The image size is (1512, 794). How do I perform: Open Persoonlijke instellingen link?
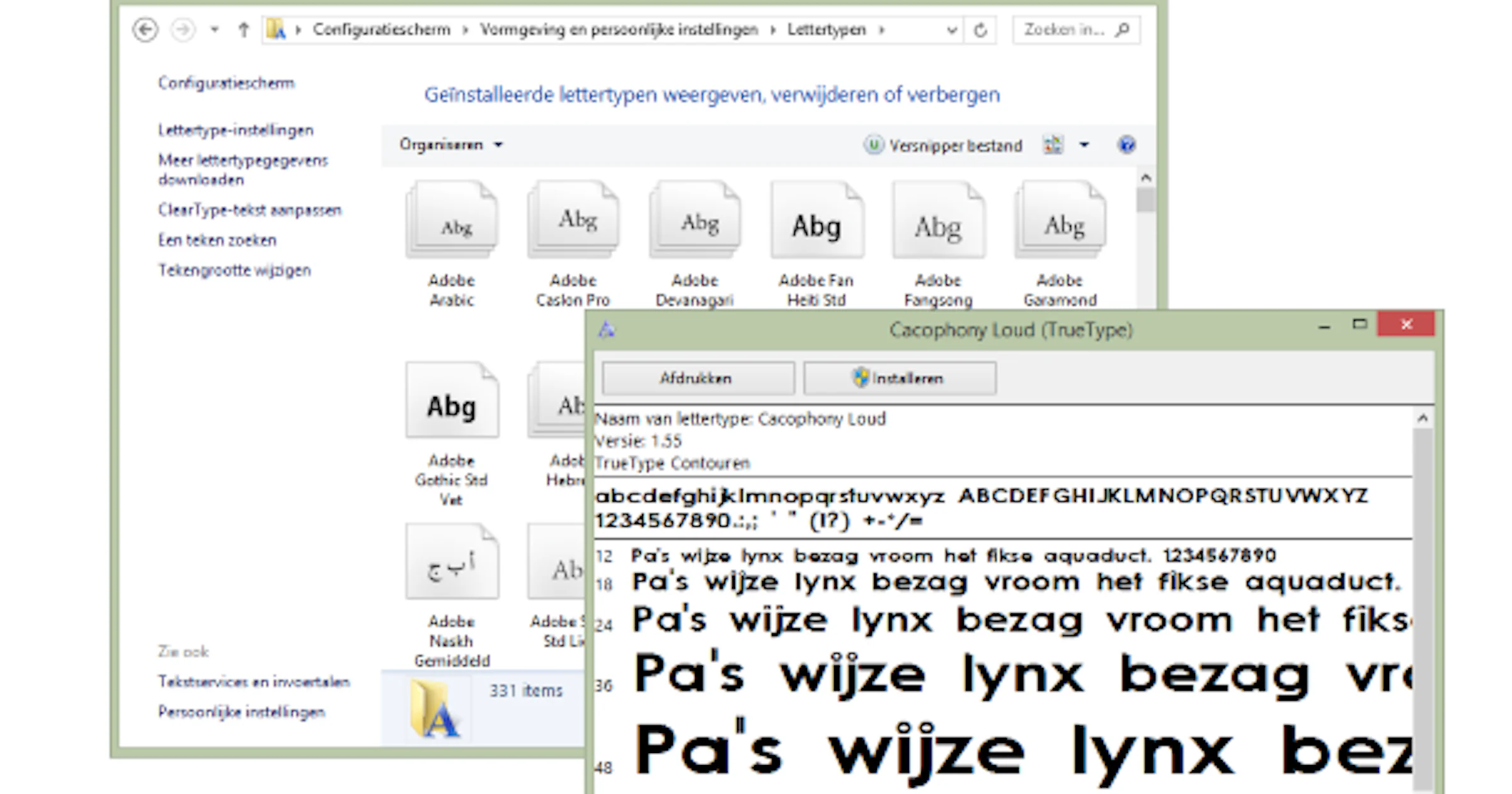[x=241, y=711]
